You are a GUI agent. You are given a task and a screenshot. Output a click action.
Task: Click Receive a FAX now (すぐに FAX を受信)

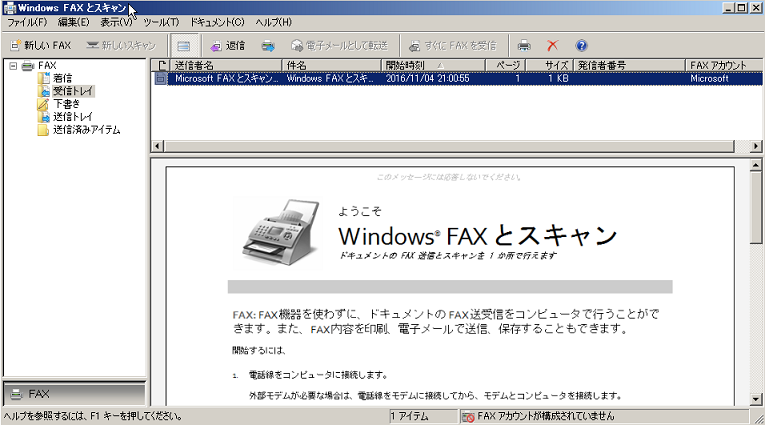point(453,46)
